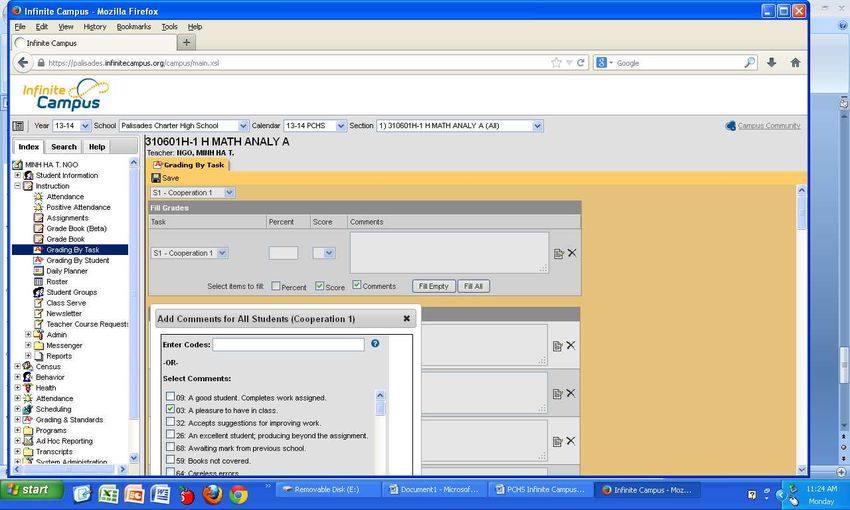Click the Save disk icon
Screen dimensions: 850x510
156,178
